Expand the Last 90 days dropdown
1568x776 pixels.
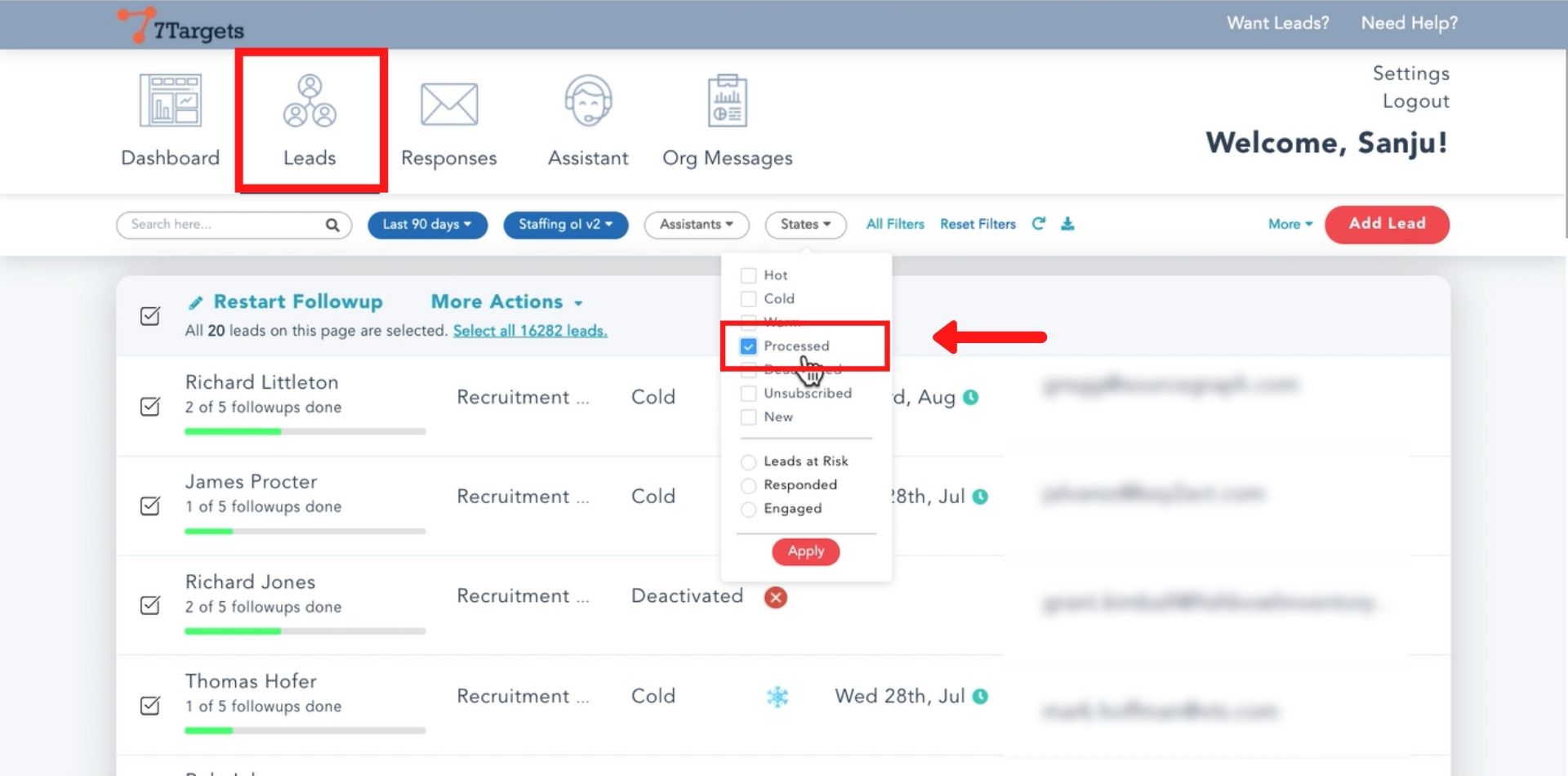(x=427, y=225)
